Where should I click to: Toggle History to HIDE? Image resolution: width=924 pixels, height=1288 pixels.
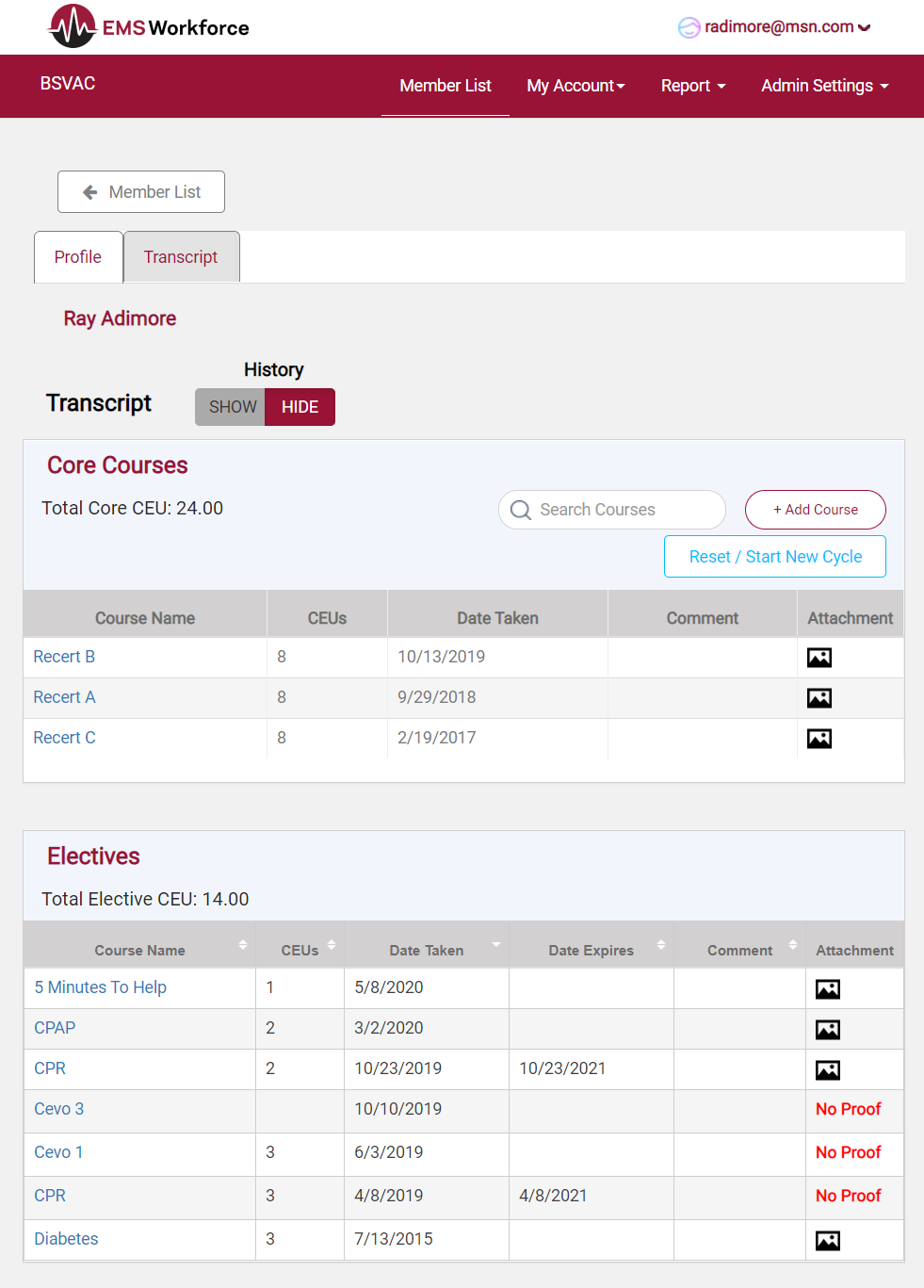tap(300, 407)
